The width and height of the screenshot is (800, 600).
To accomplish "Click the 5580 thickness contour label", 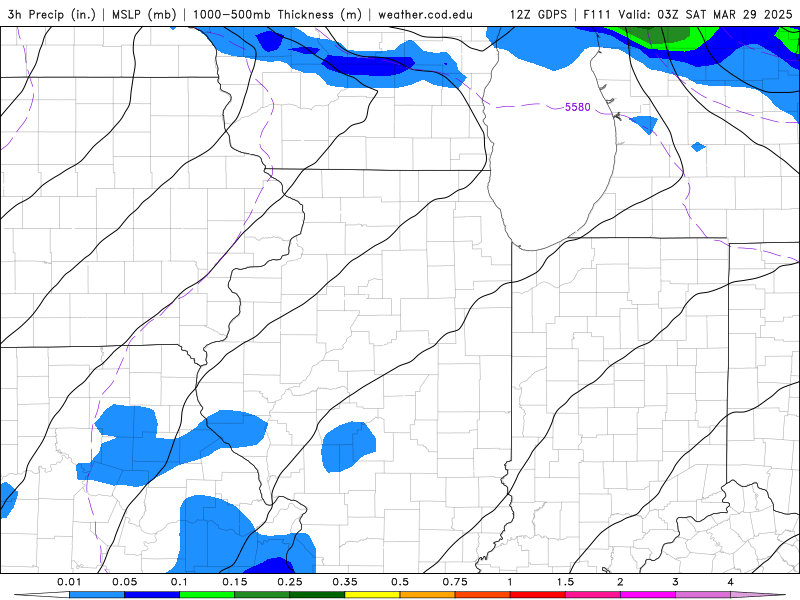I will click(578, 107).
